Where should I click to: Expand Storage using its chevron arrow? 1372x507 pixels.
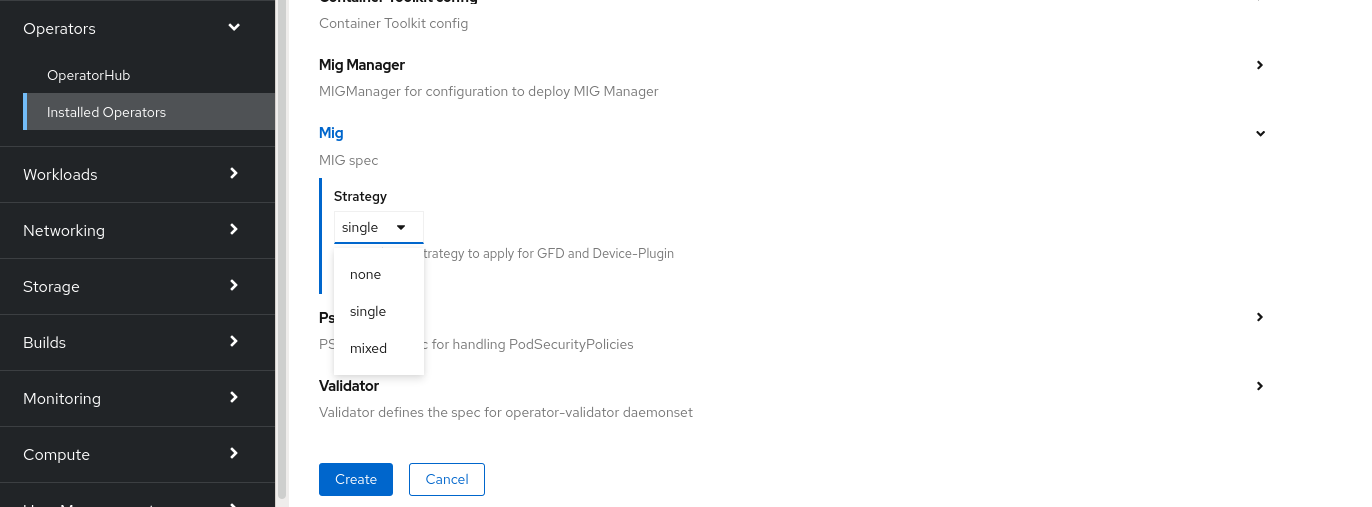click(234, 285)
